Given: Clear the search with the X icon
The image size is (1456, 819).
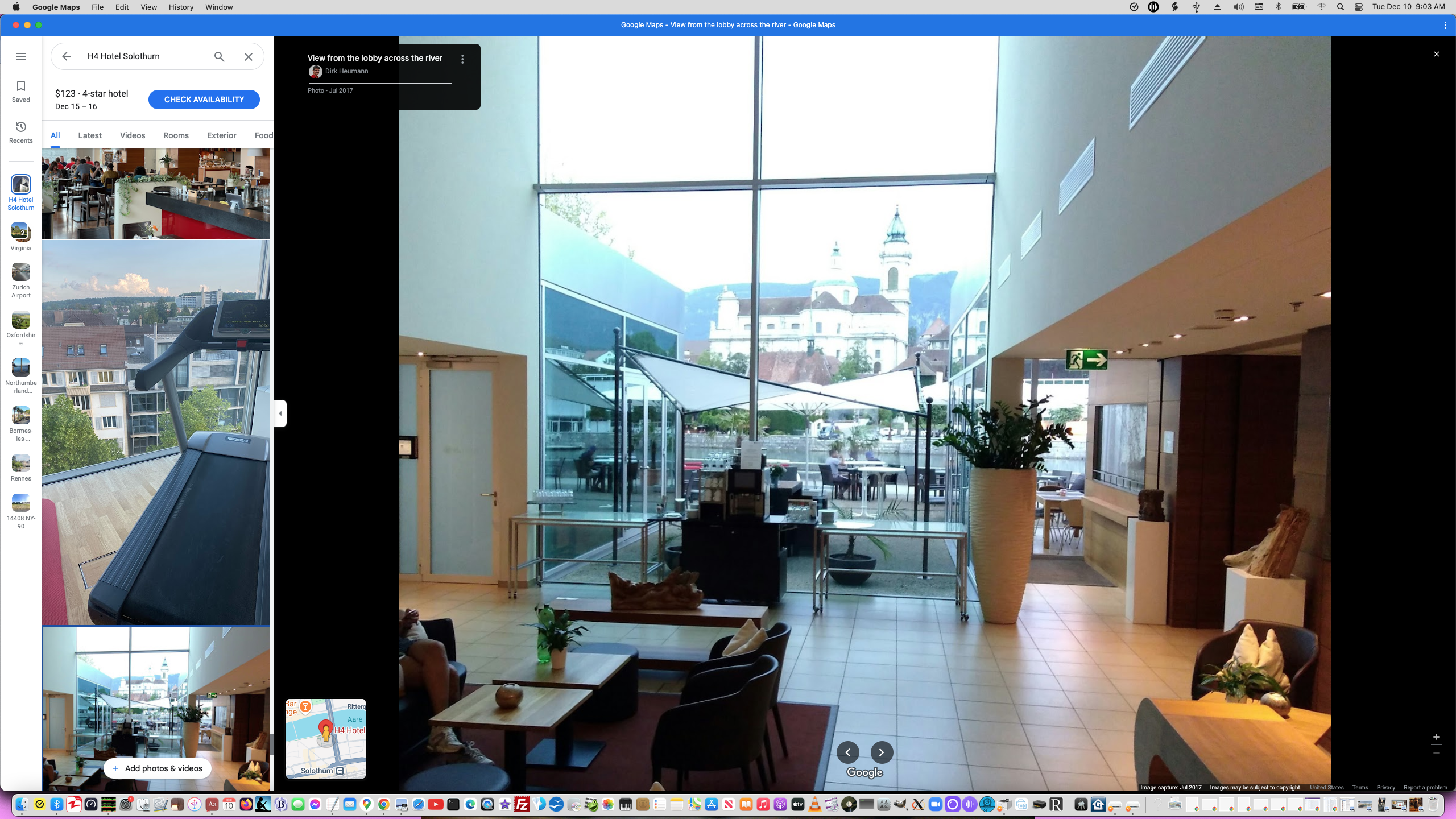Looking at the screenshot, I should tap(248, 56).
